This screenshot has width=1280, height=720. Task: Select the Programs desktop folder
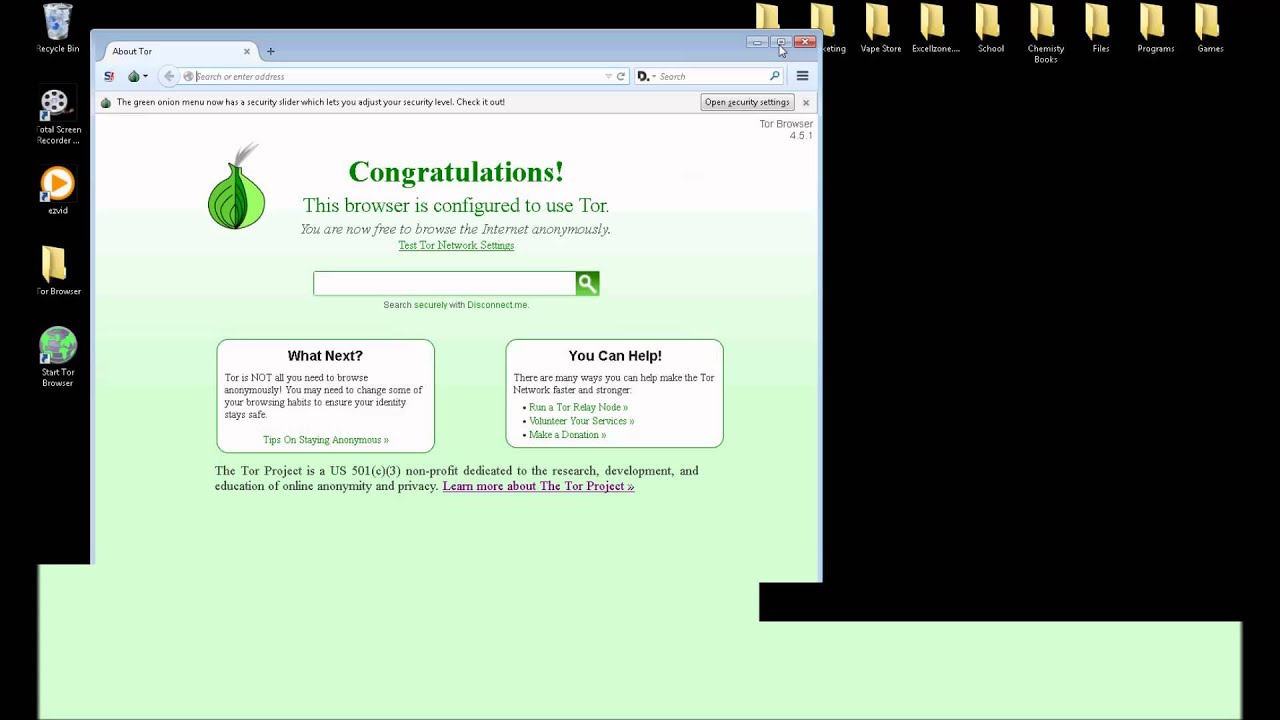tap(1155, 29)
